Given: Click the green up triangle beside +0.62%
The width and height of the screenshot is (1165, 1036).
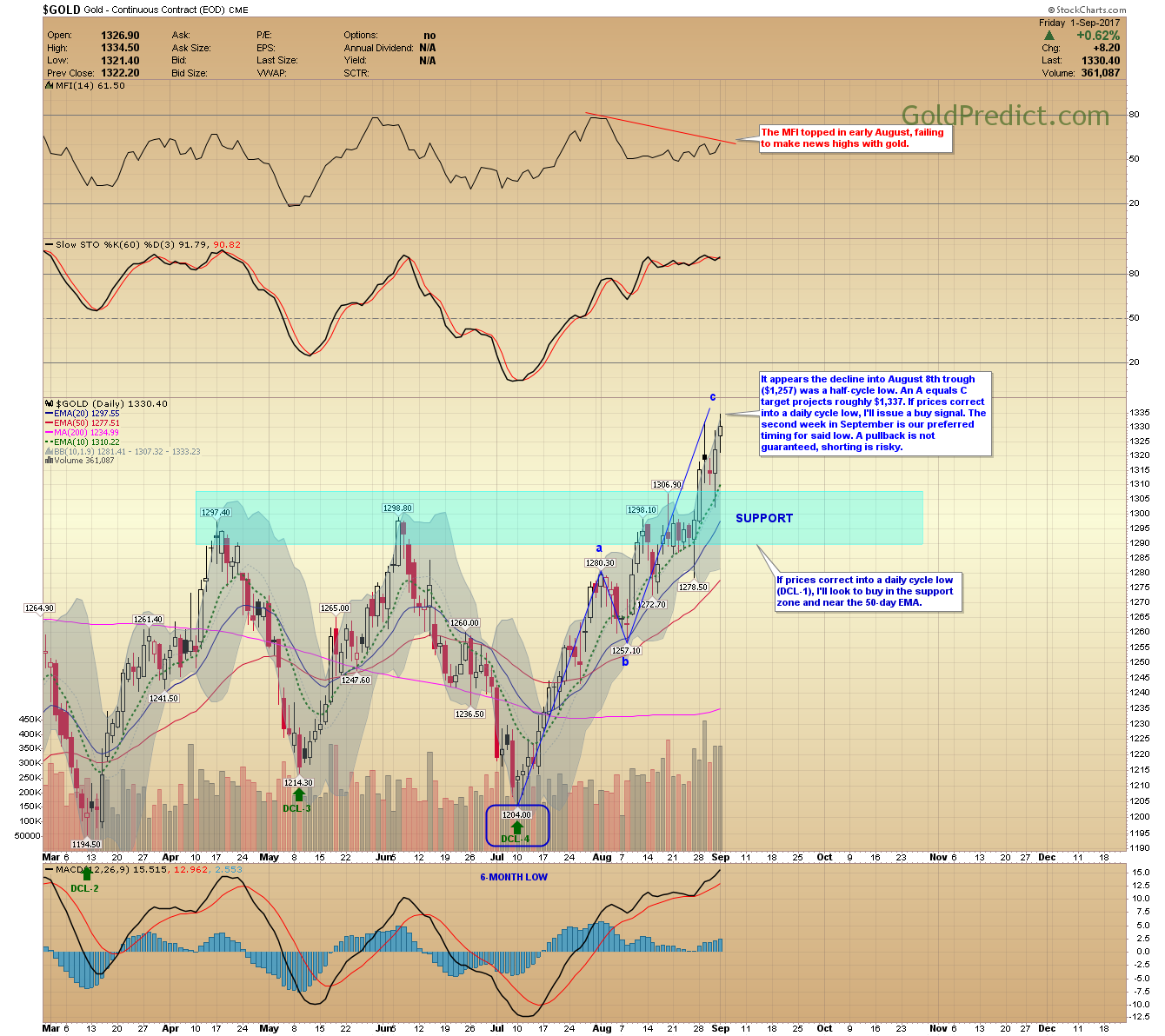Looking at the screenshot, I should point(1050,36).
